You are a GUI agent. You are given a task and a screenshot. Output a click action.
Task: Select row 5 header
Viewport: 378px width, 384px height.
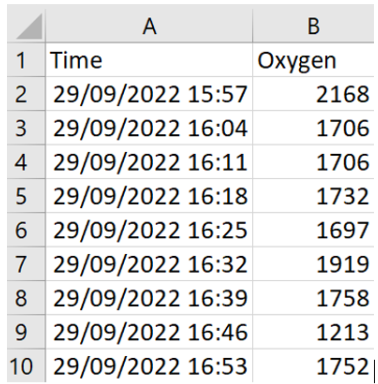point(26,196)
